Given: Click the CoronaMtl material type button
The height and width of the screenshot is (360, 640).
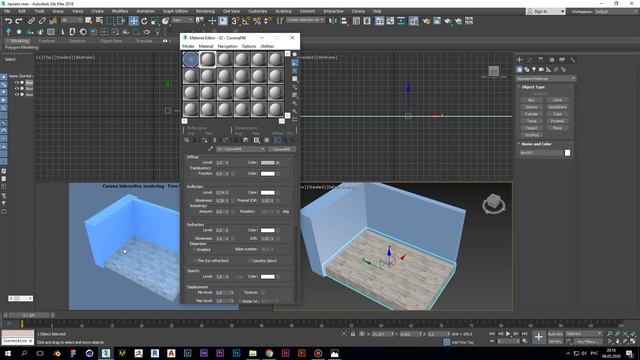Looking at the screenshot, I should pos(282,149).
